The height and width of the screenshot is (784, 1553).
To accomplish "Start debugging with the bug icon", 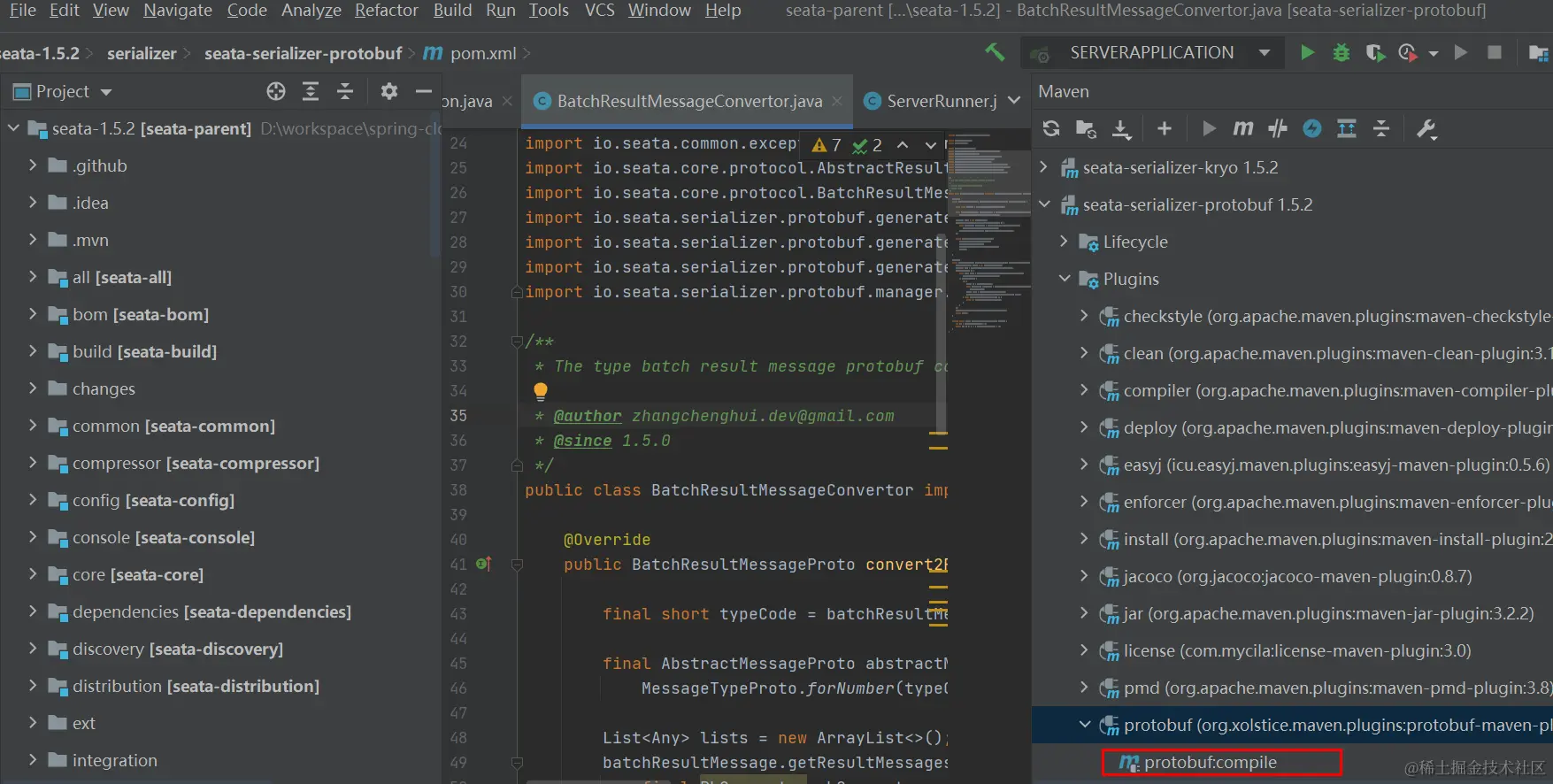I will click(x=1342, y=53).
